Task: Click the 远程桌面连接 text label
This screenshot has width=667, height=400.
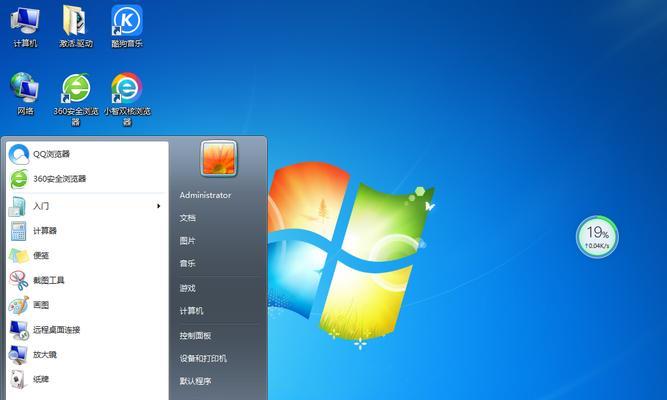Action: [57, 330]
